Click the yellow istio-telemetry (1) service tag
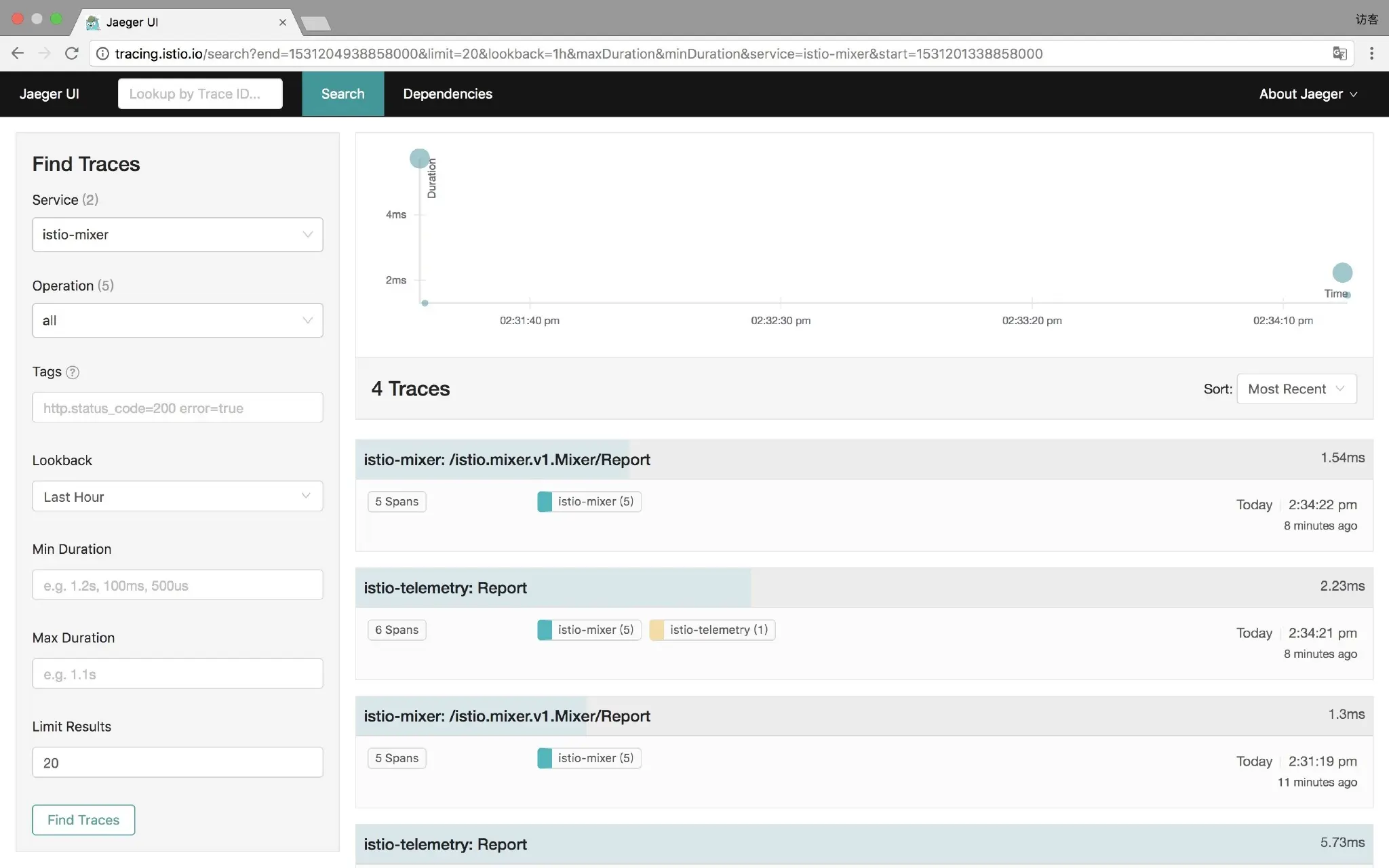 712,630
